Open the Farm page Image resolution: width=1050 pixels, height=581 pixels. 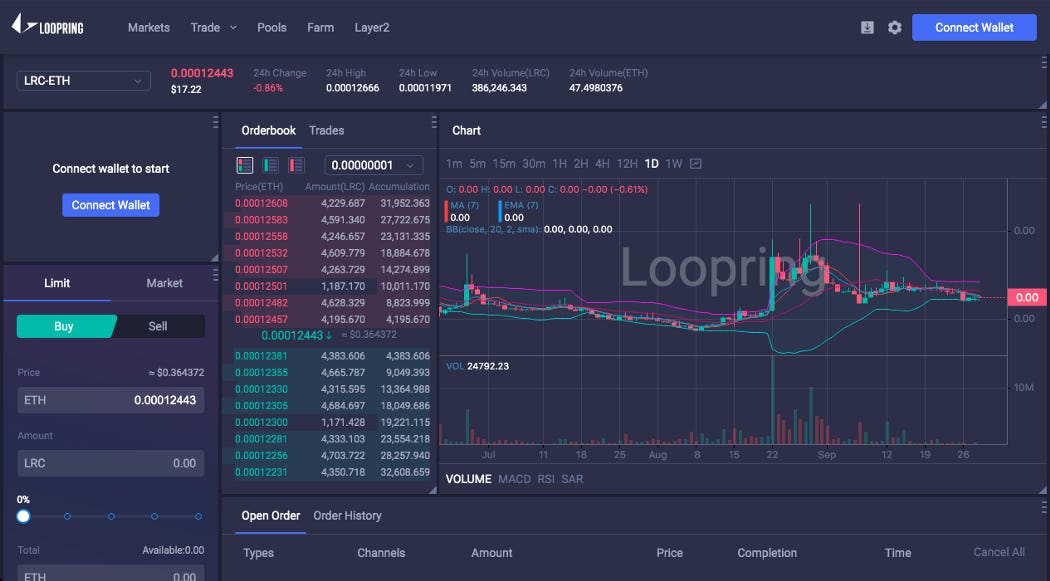(x=320, y=27)
